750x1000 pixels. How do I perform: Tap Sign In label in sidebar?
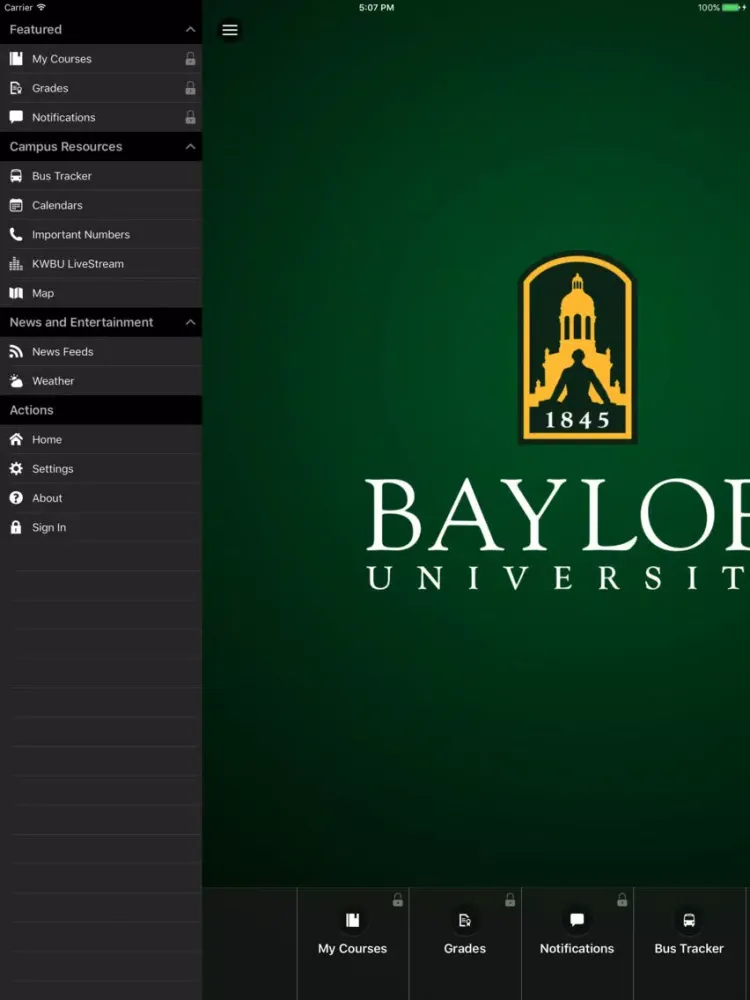(49, 527)
